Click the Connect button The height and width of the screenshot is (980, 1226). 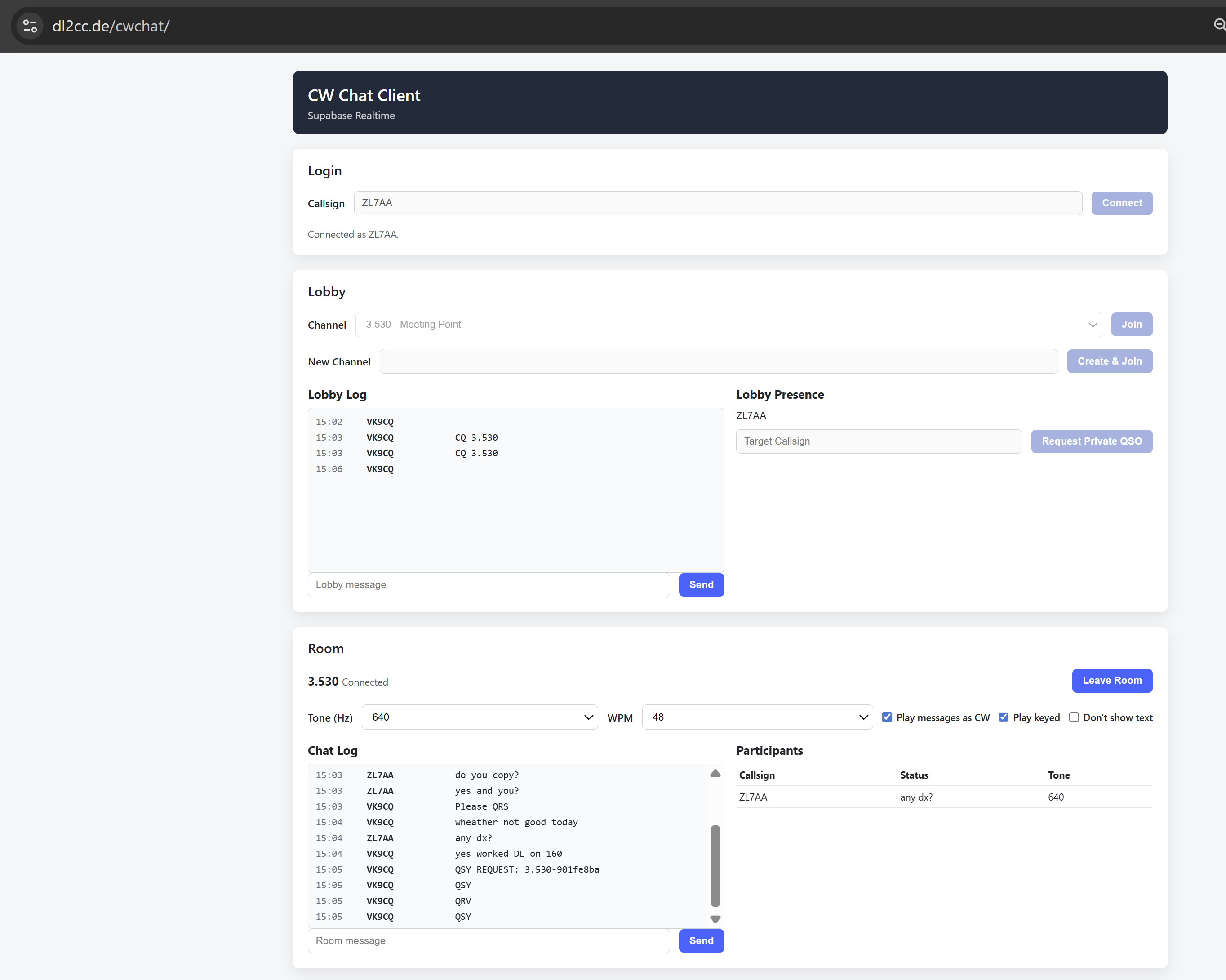(1121, 203)
